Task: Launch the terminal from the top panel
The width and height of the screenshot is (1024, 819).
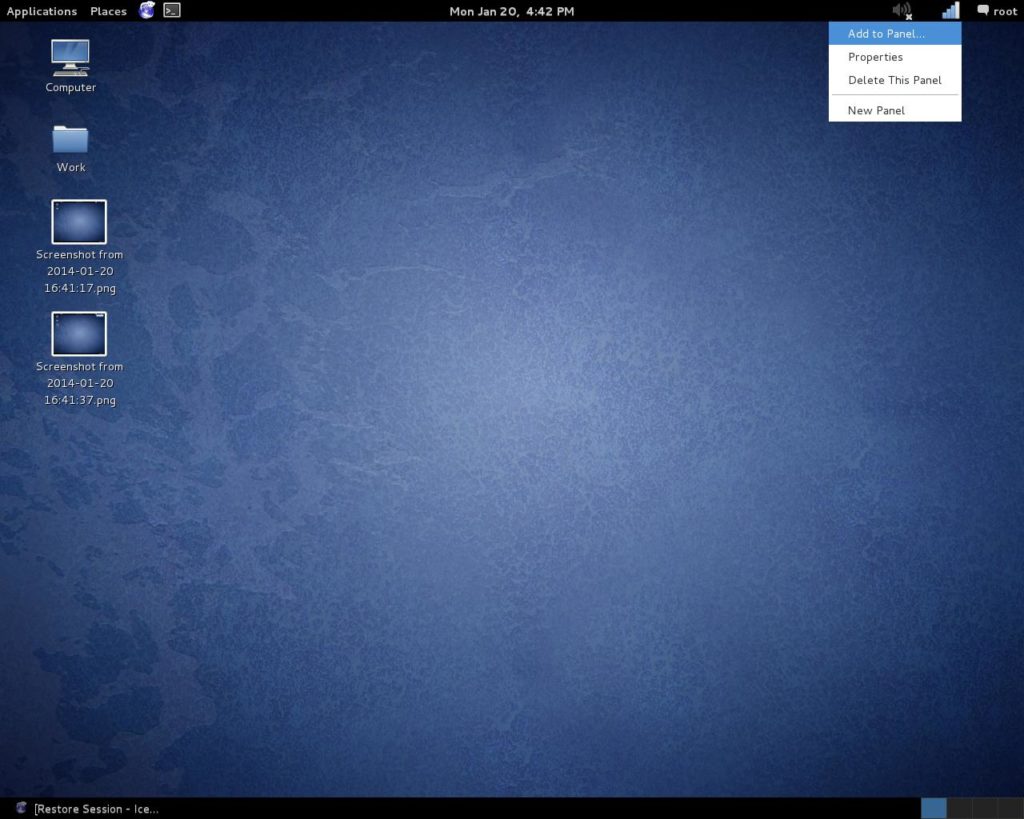Action: click(x=171, y=11)
